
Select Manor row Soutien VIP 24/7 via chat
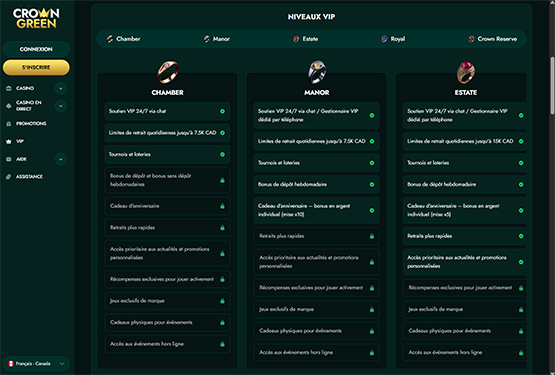(316, 115)
